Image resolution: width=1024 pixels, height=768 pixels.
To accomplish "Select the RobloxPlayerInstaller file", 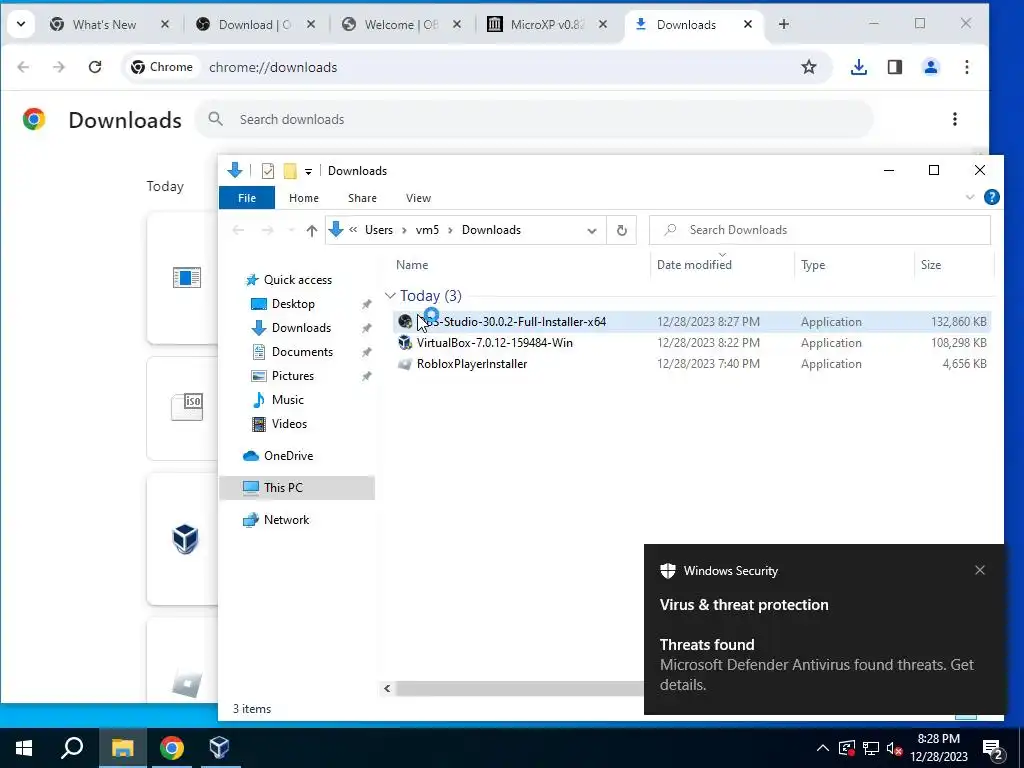I will pyautogui.click(x=692, y=364).
